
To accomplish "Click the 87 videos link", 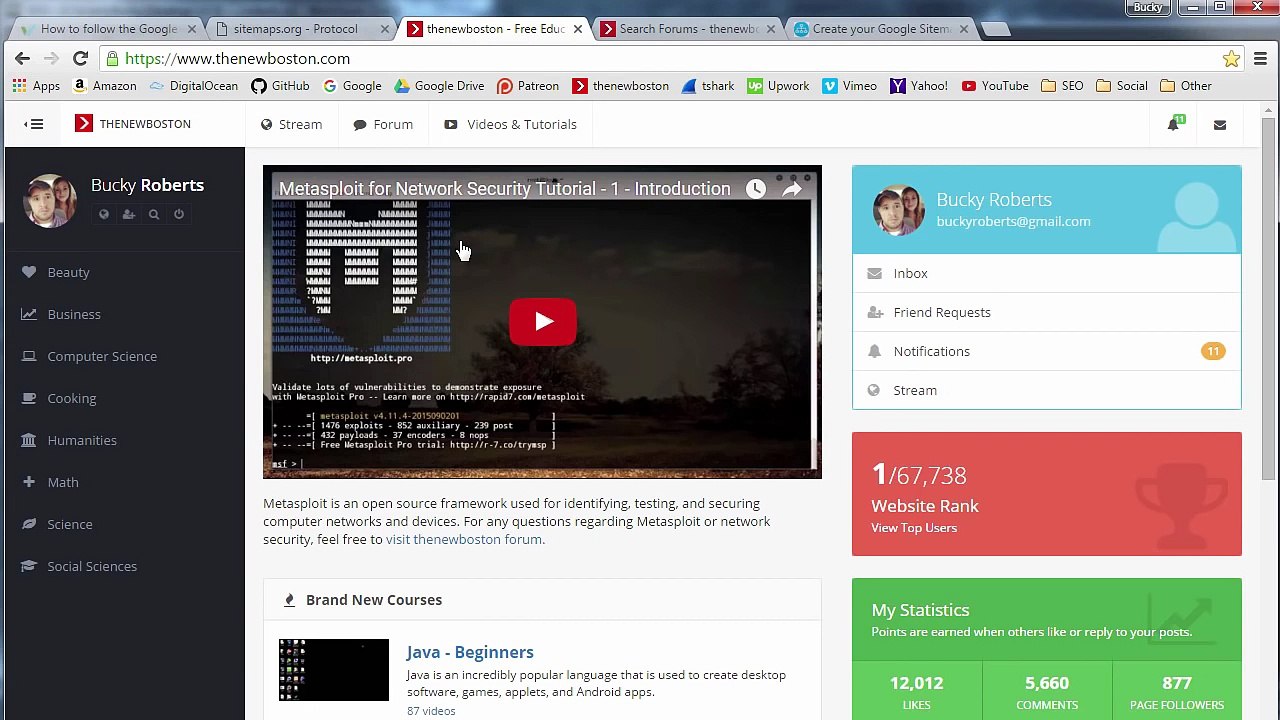I will coord(431,711).
